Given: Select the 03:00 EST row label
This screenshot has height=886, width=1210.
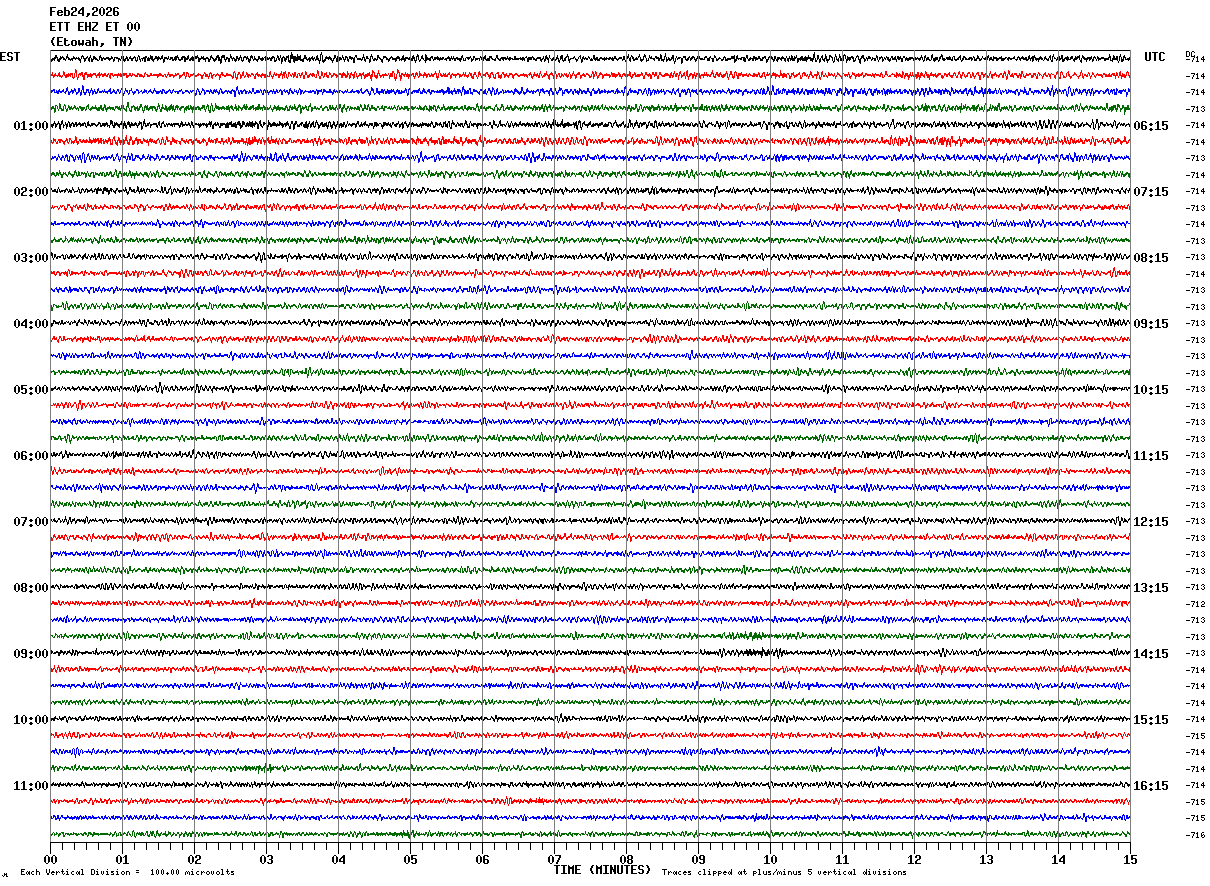Looking at the screenshot, I should tap(31, 258).
